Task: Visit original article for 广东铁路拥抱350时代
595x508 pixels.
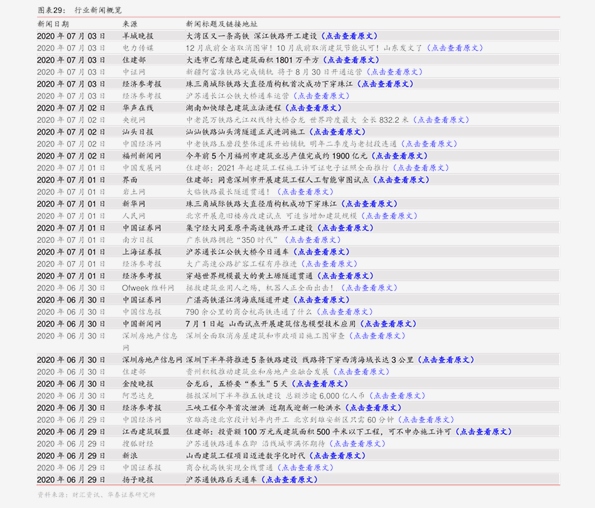Action: tap(313, 240)
